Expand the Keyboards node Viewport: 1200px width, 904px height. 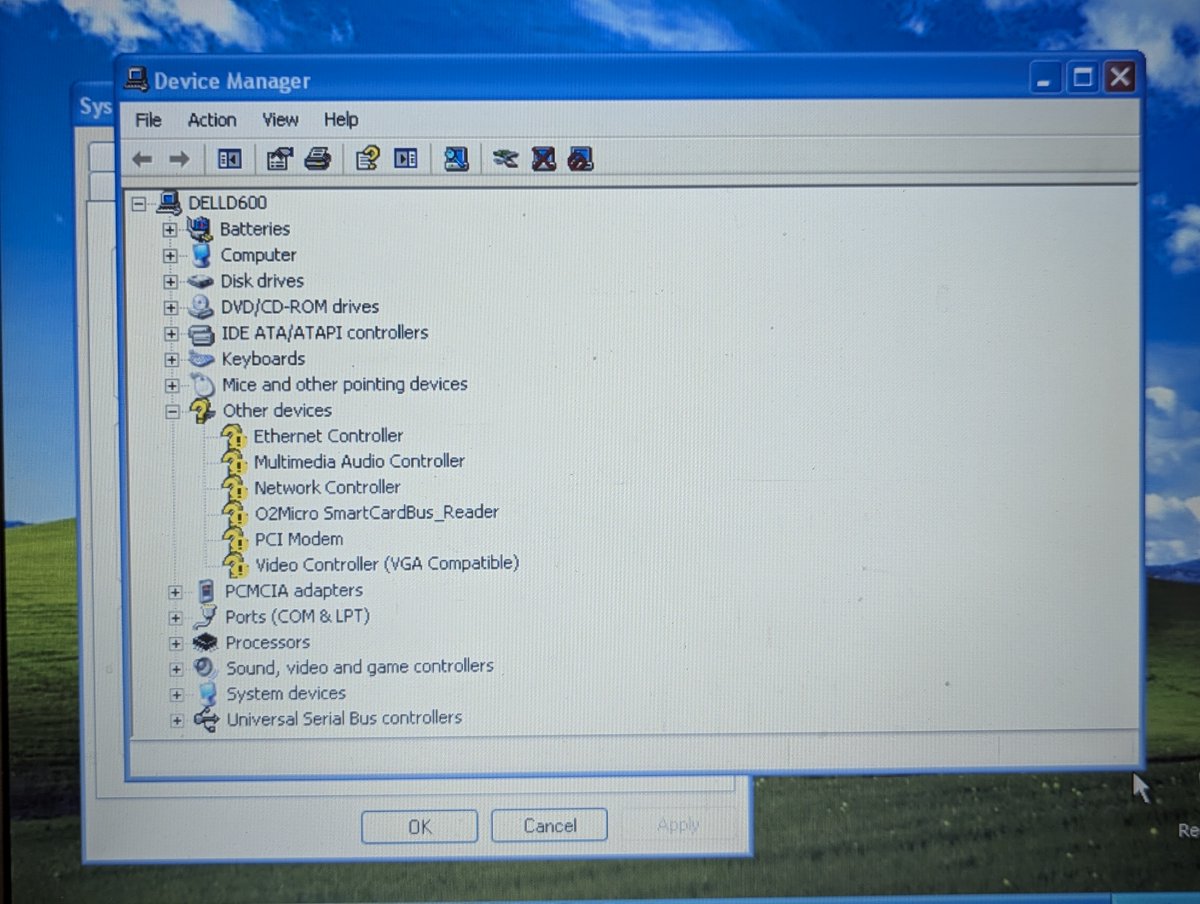tap(172, 359)
